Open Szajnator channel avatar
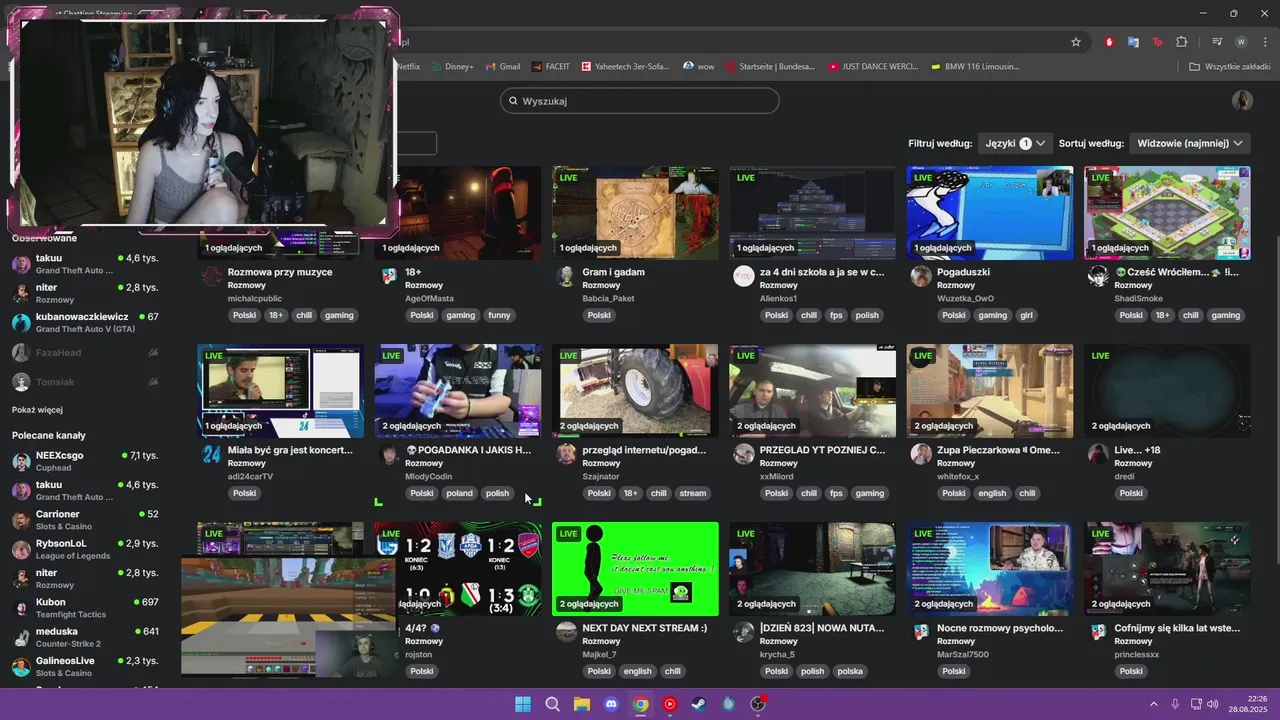This screenshot has height=720, width=1280. (x=566, y=454)
